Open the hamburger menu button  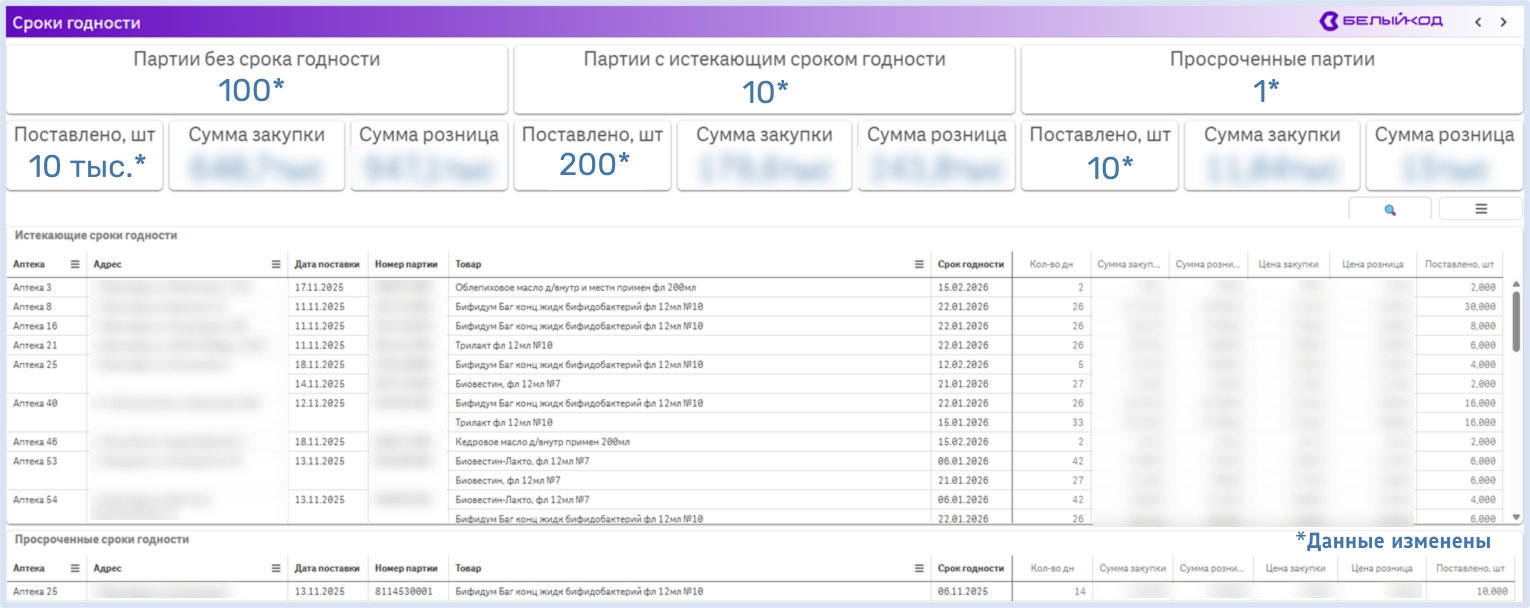click(x=1481, y=209)
